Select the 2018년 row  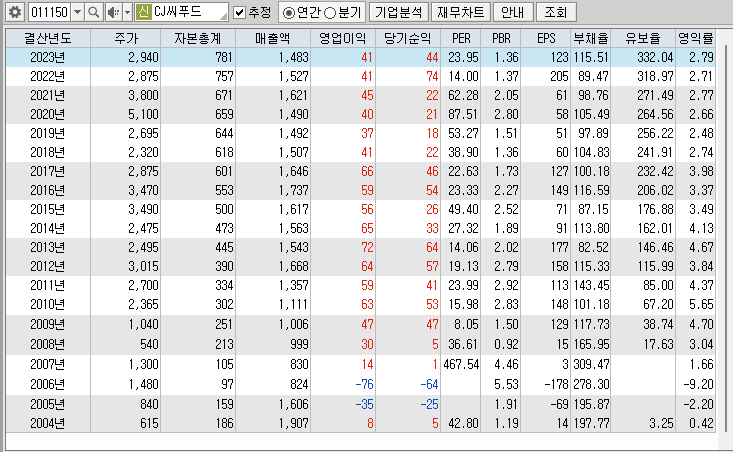coord(360,152)
